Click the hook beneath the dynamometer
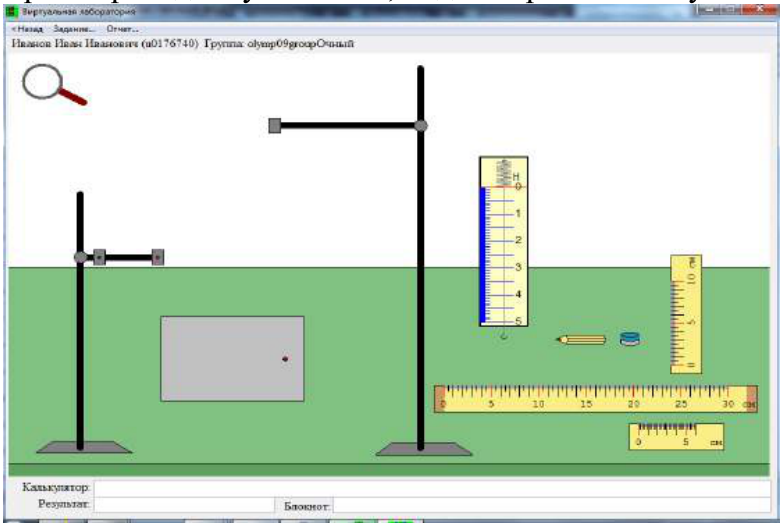This screenshot has height=526, width=781. coord(504,336)
